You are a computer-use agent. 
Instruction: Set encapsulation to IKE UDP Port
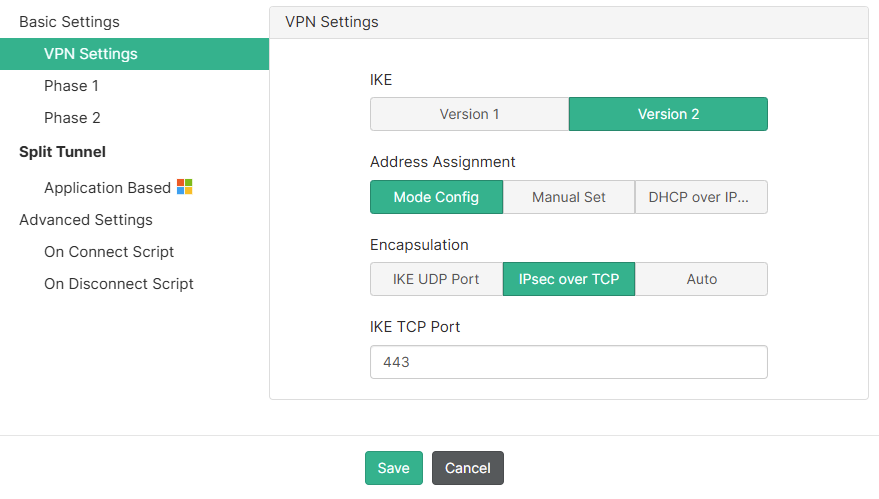click(x=436, y=279)
